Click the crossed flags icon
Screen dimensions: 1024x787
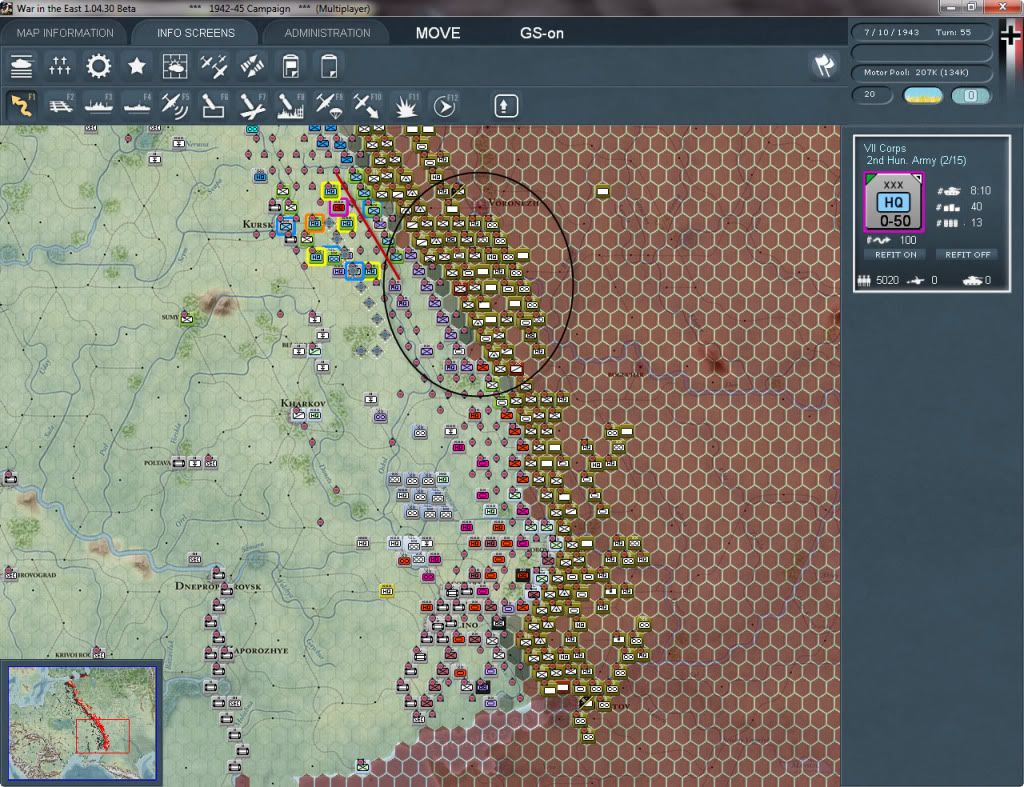point(824,65)
